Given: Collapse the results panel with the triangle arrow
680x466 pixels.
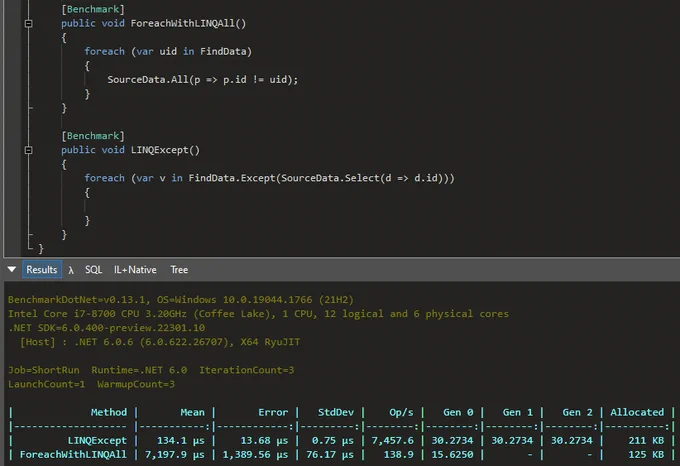Looking at the screenshot, I should [12, 269].
